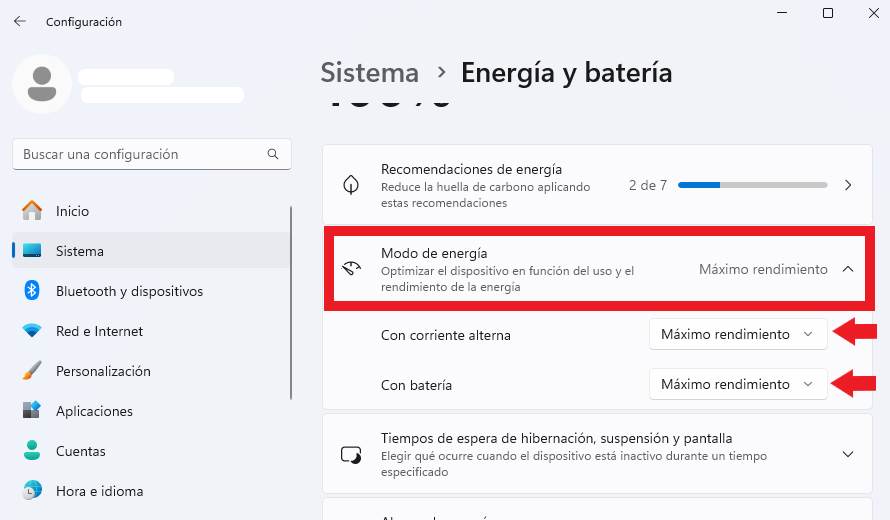The width and height of the screenshot is (890, 520).
Task: Click the Personalización paintbrush icon
Action: 32,371
